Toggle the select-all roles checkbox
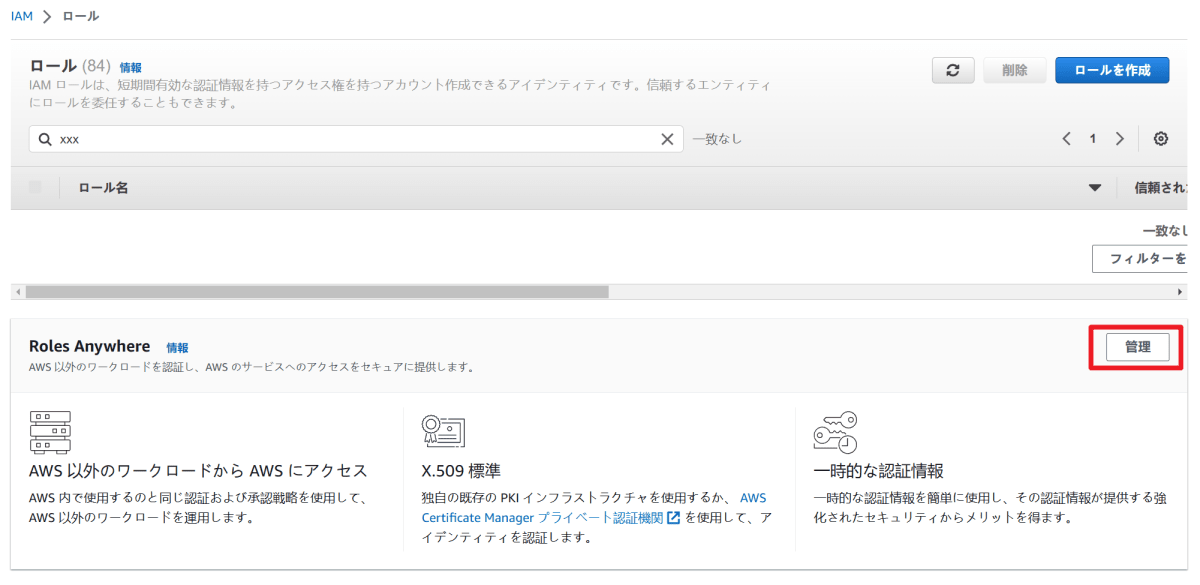Screen dimensions: 1200x585 [36, 187]
